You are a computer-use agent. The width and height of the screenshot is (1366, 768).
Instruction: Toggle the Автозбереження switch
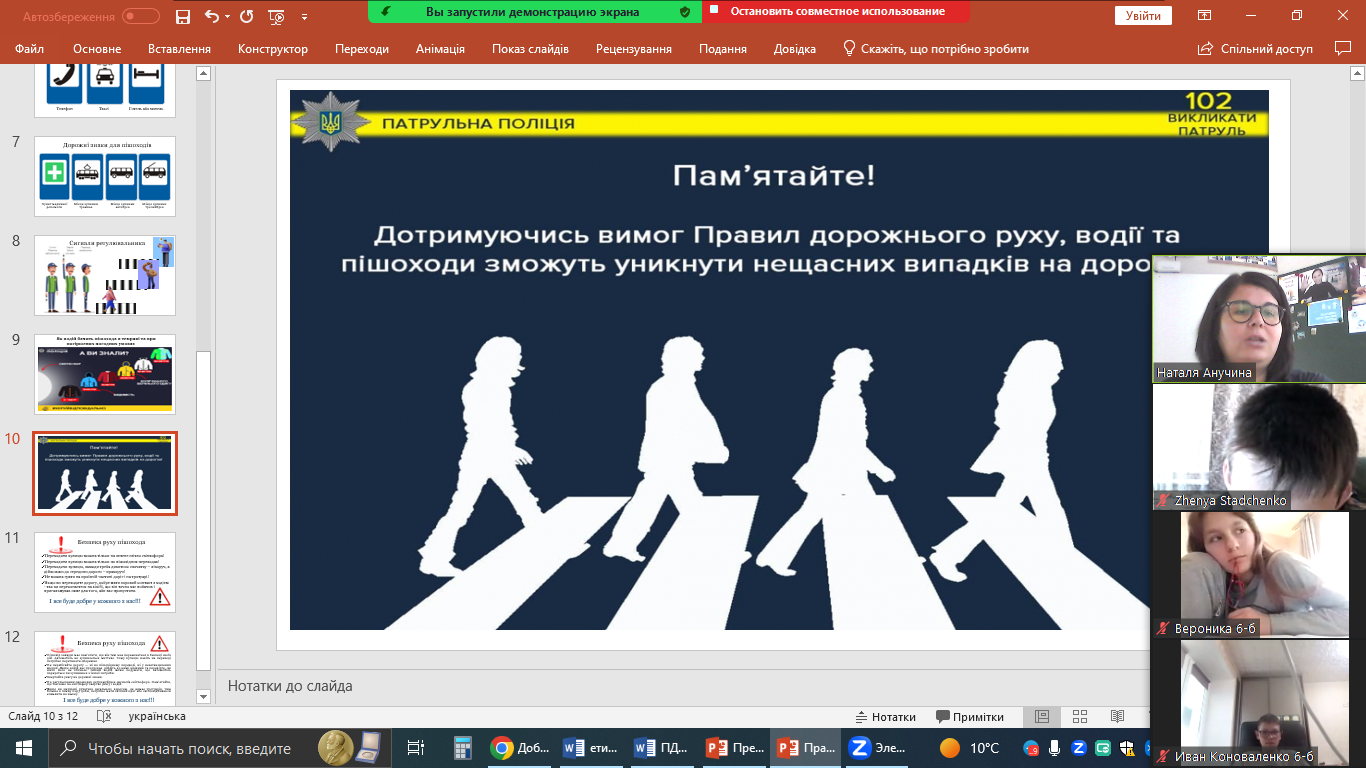pos(141,16)
